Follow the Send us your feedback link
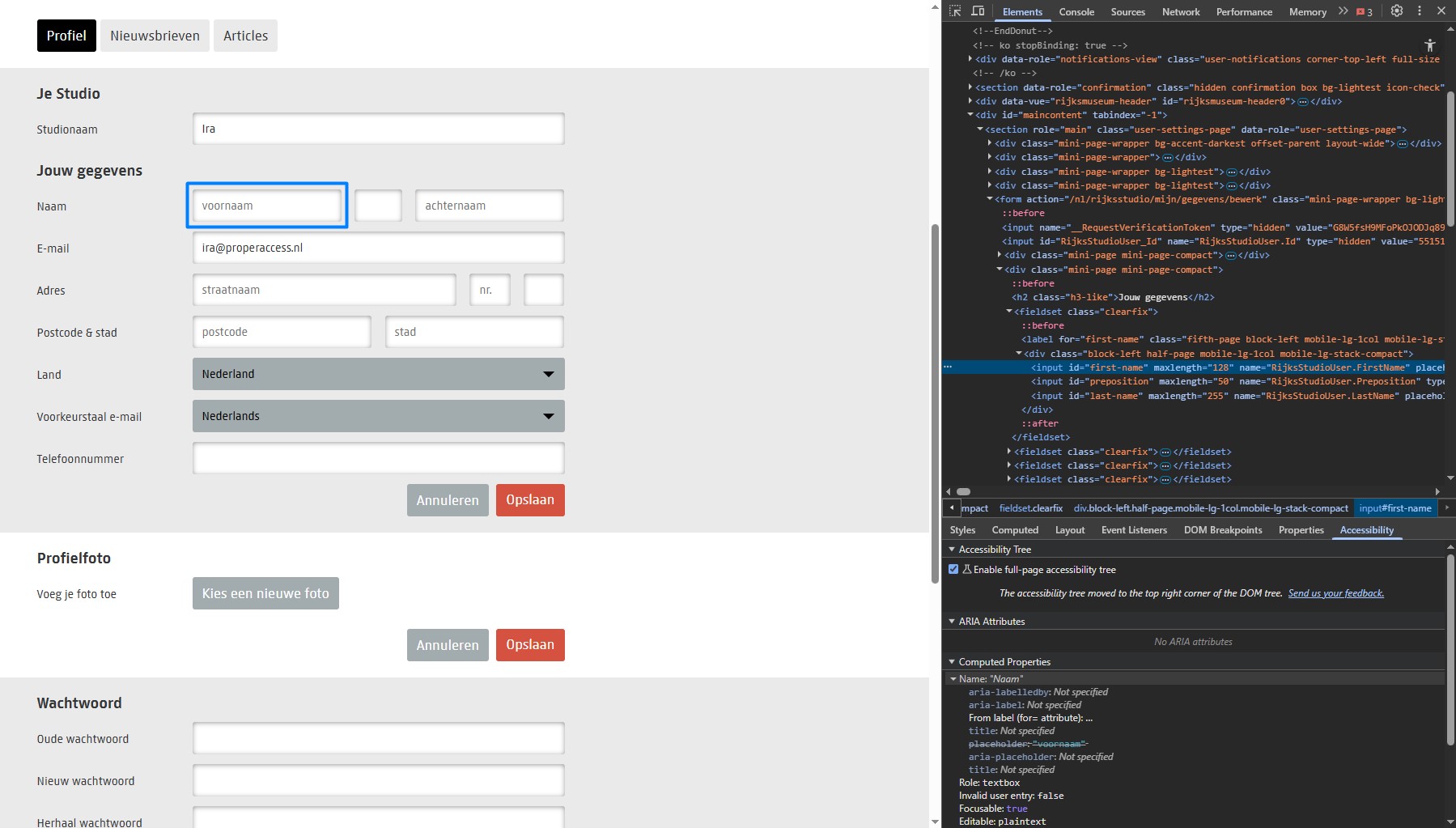1456x828 pixels. (1335, 593)
